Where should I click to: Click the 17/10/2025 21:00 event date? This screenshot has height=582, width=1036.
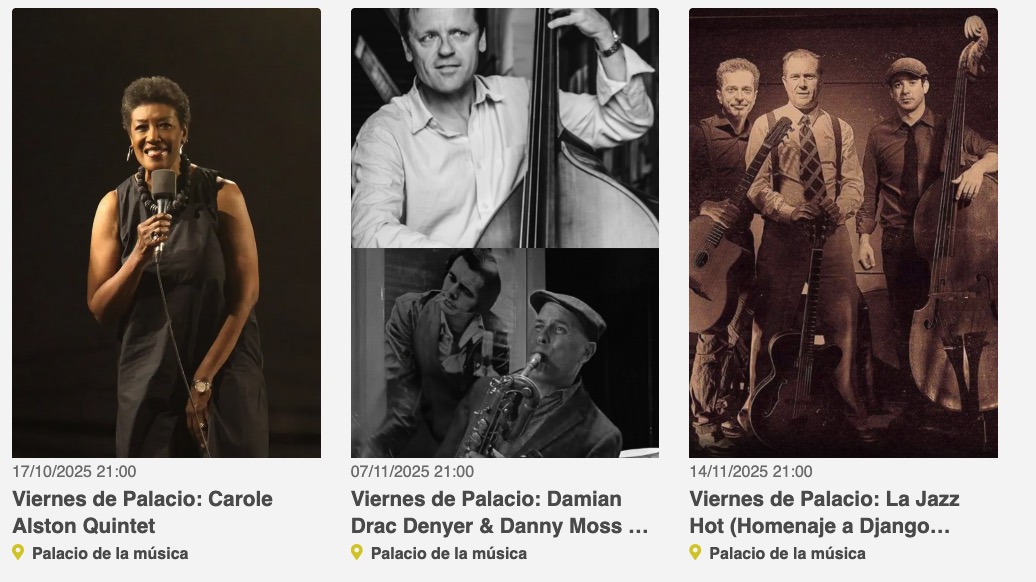pos(74,472)
